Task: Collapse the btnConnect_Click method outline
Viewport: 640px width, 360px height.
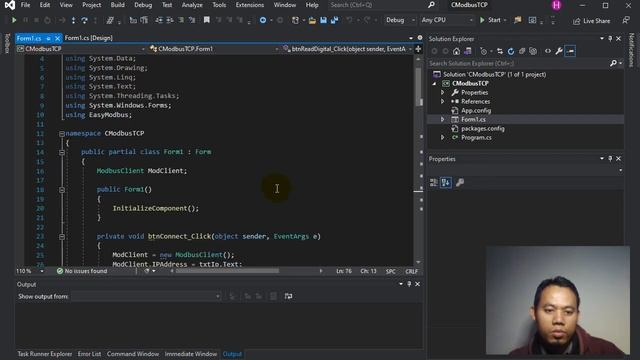Action: 62,236
